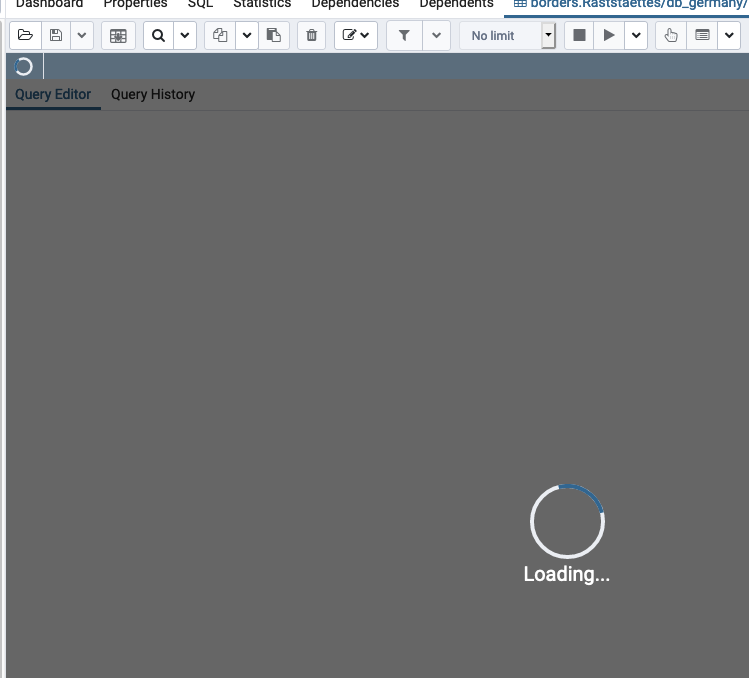Click the Find magnifier icon
This screenshot has width=749, height=678.
coord(158,36)
